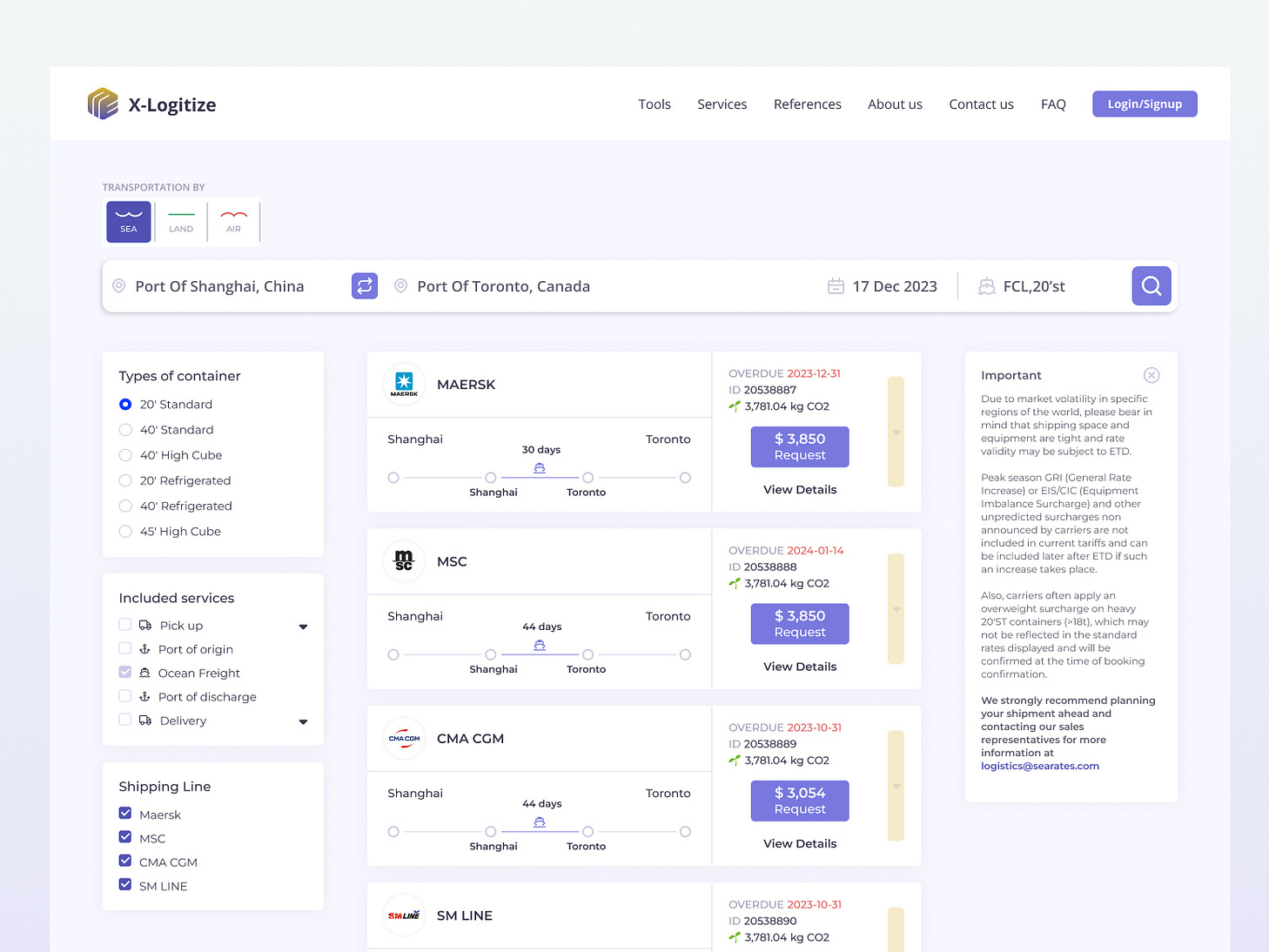
Task: Click location pin before Port Of Shanghai
Action: click(119, 285)
